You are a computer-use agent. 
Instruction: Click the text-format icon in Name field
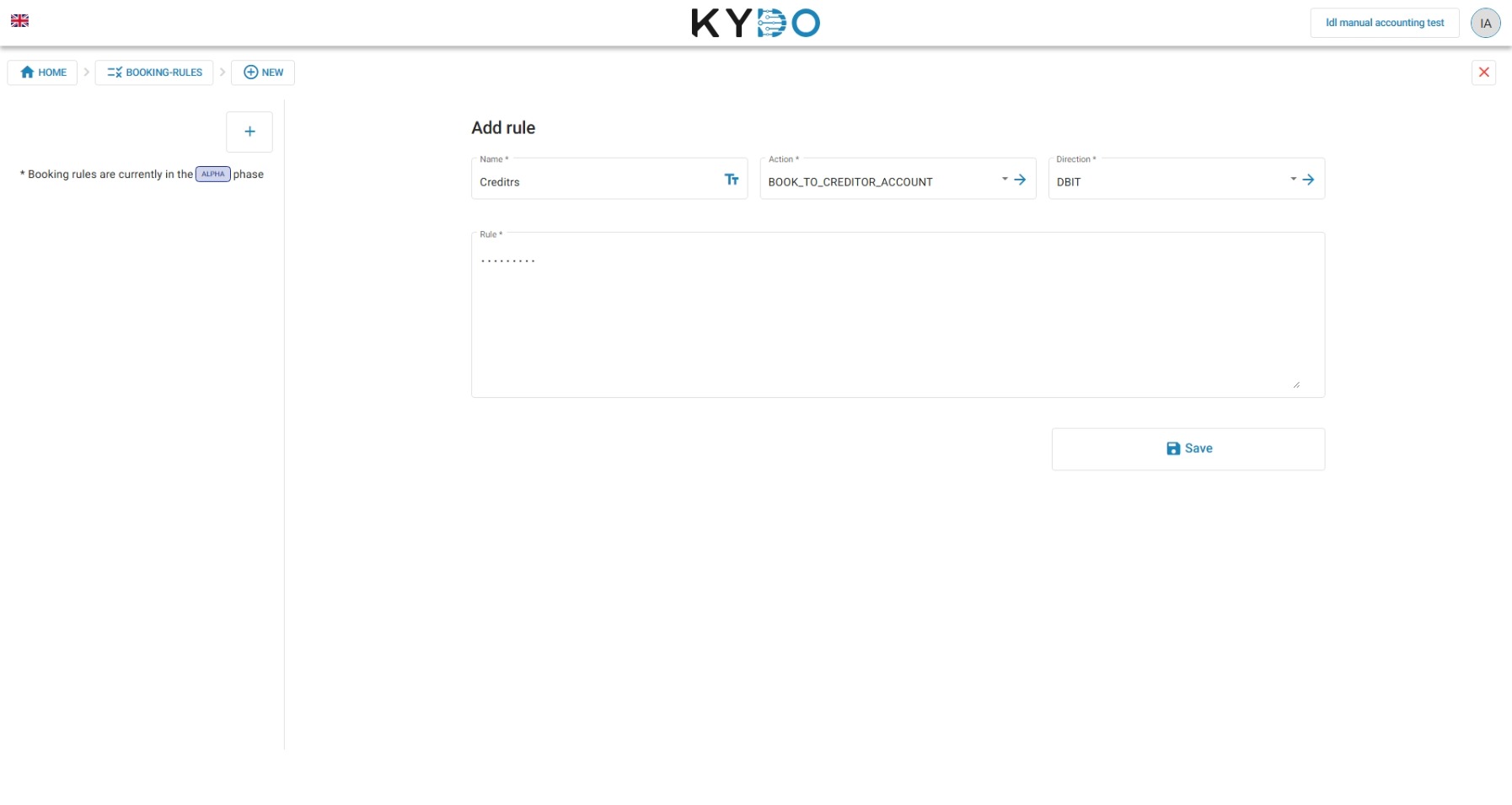(x=732, y=180)
